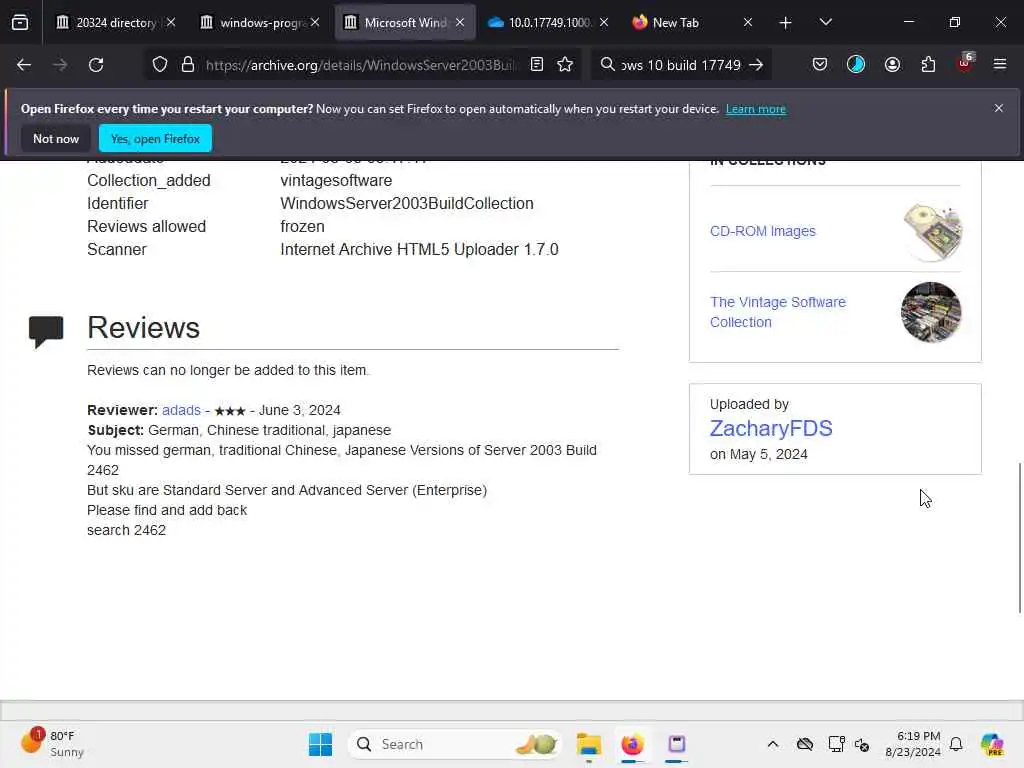
Task: Click Yes, open Firefox button
Action: [x=155, y=139]
